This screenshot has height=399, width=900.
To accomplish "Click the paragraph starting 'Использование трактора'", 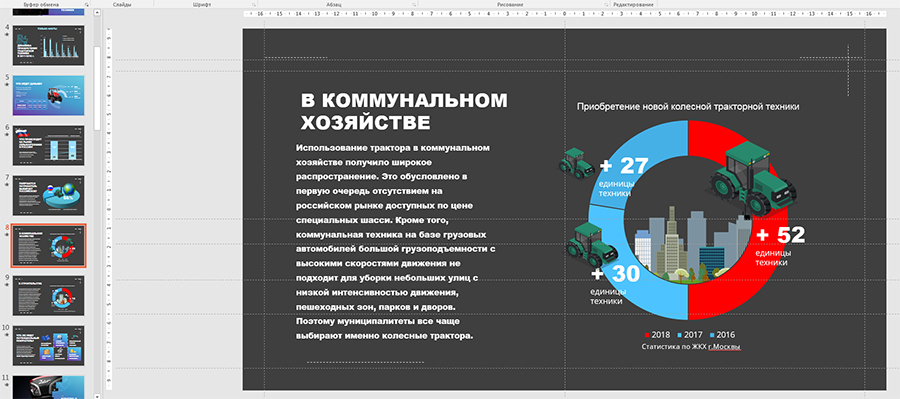I will click(395, 242).
